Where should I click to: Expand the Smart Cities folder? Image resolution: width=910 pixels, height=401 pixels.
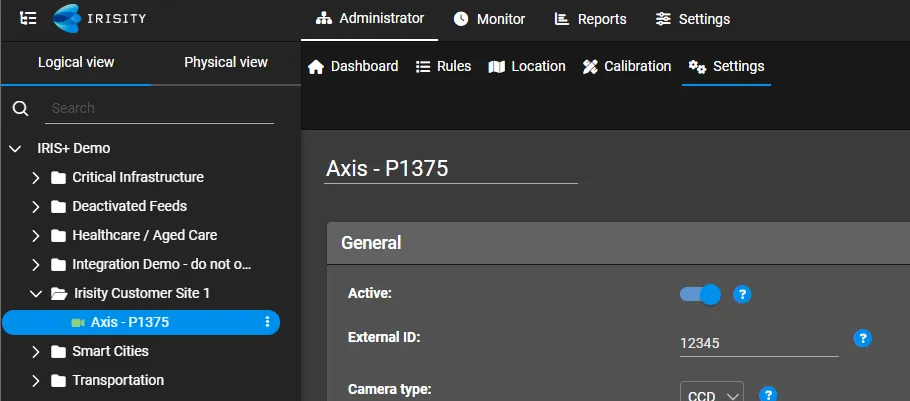coord(35,352)
